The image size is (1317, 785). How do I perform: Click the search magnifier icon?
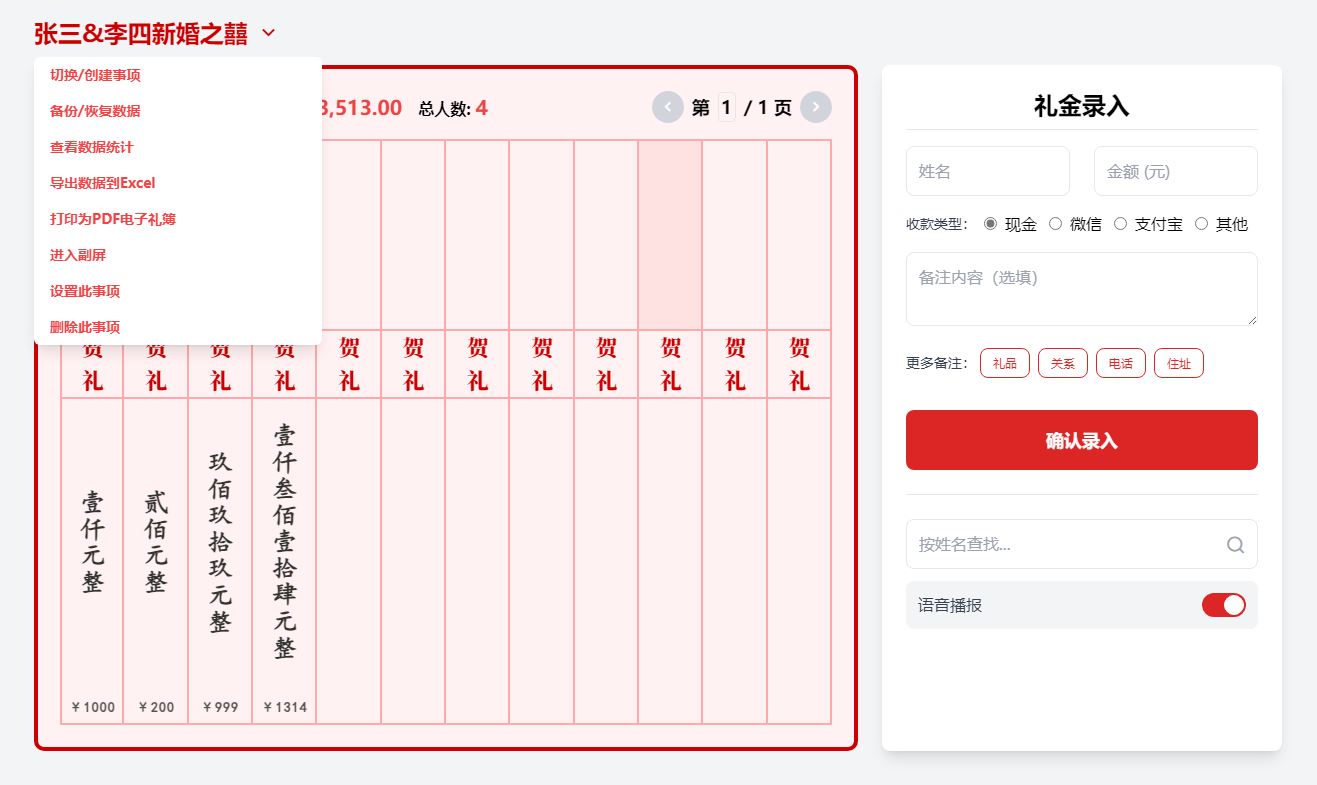[1235, 545]
